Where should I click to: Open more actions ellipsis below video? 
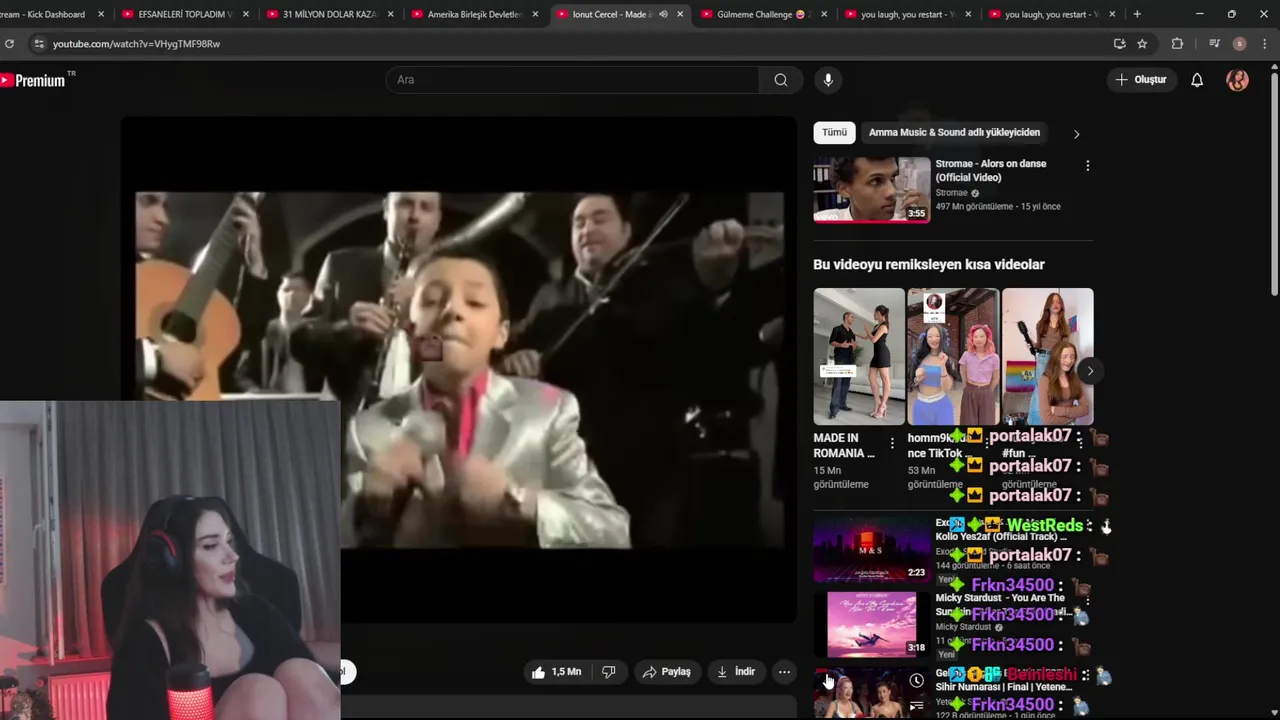pyautogui.click(x=784, y=672)
